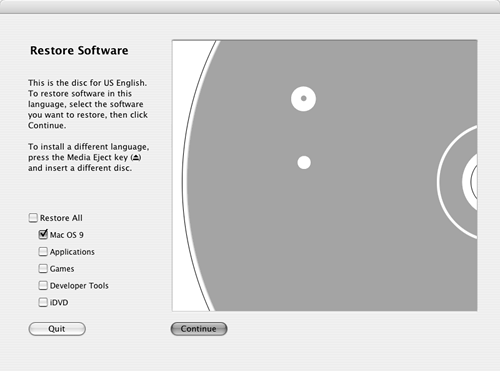Viewport: 500px width, 371px height.
Task: Click the Restore Software heading
Action: pyautogui.click(x=79, y=51)
